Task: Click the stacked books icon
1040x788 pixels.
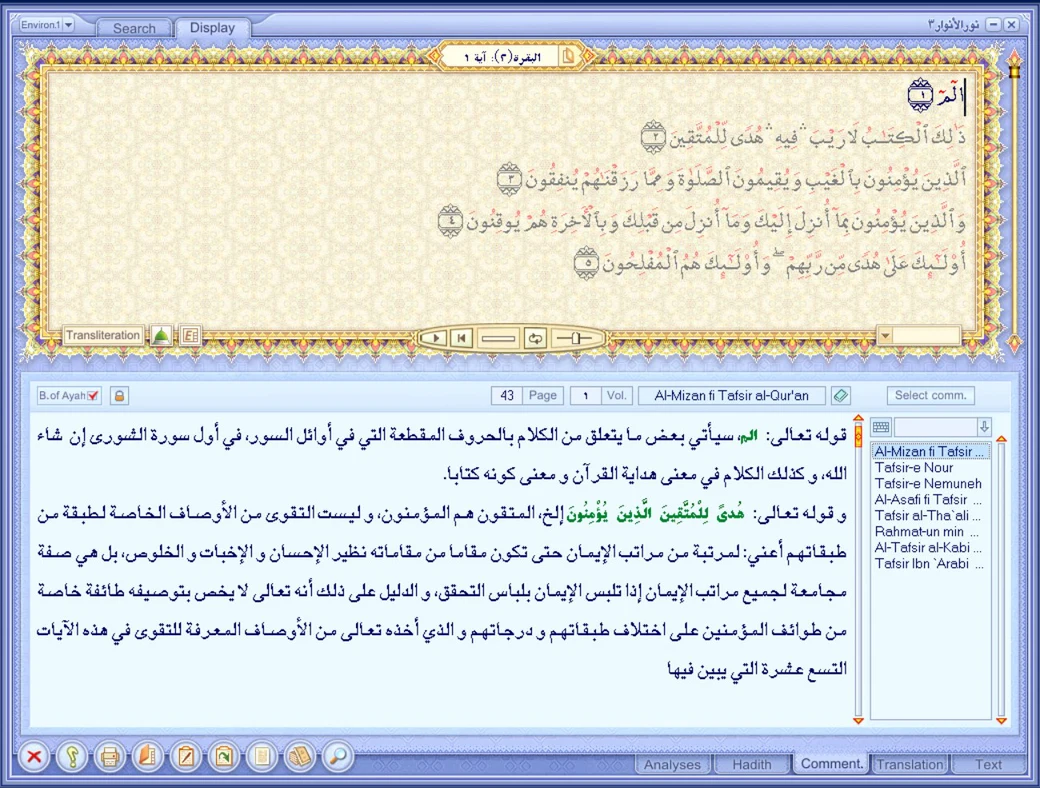Action: (x=300, y=757)
